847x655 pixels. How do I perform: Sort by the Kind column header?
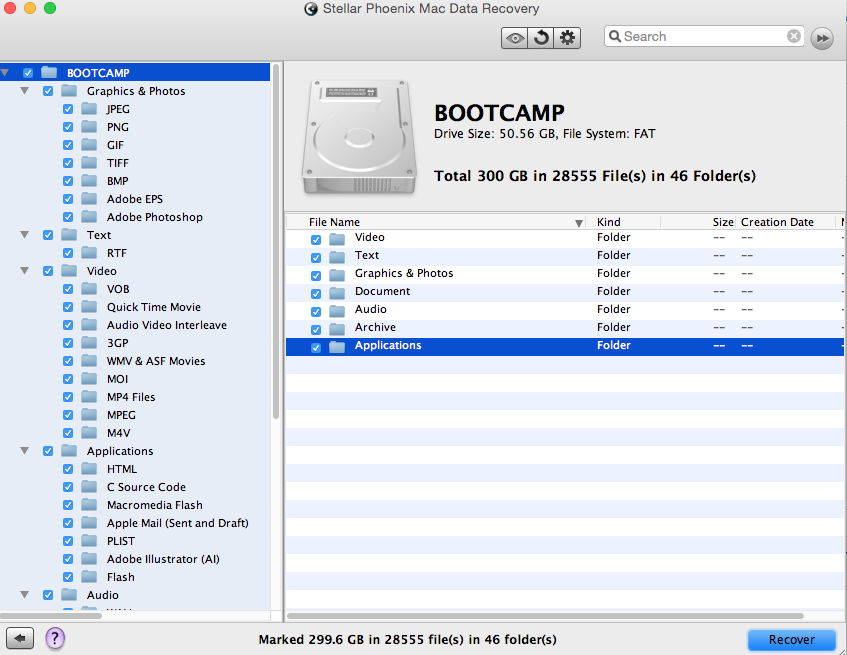608,222
